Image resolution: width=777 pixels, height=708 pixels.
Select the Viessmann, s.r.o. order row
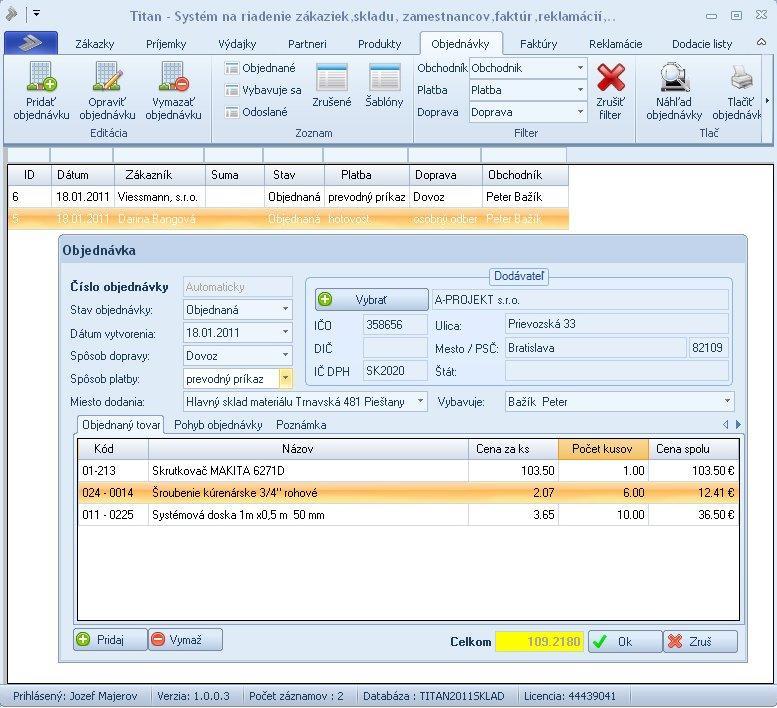[x=288, y=197]
